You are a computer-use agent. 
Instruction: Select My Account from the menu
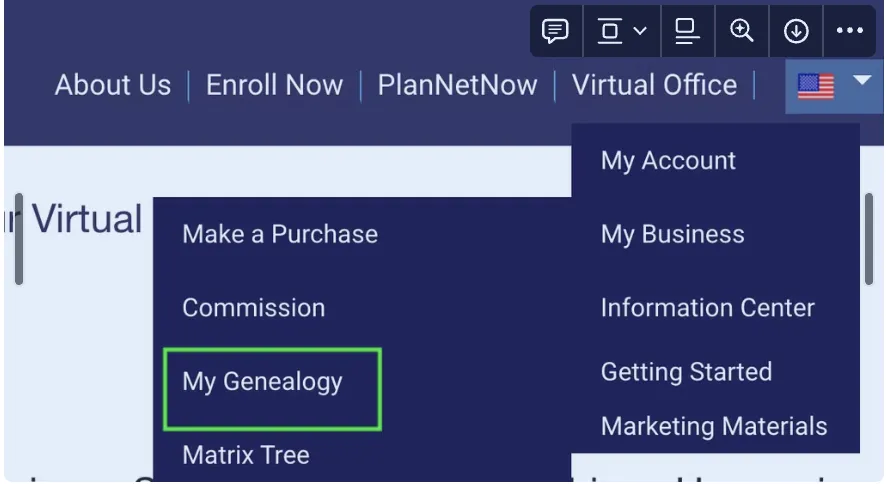pyautogui.click(x=668, y=161)
